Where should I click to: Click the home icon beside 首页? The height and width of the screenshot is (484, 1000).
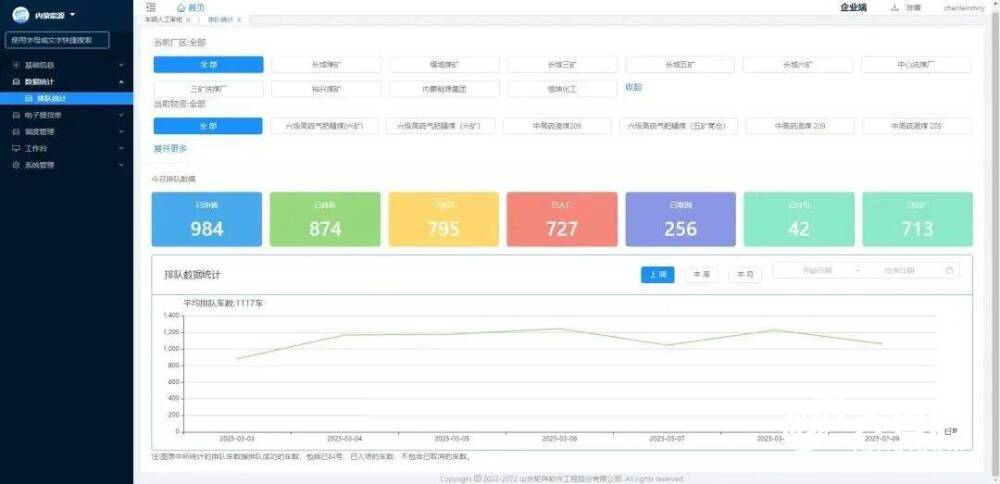click(x=181, y=8)
